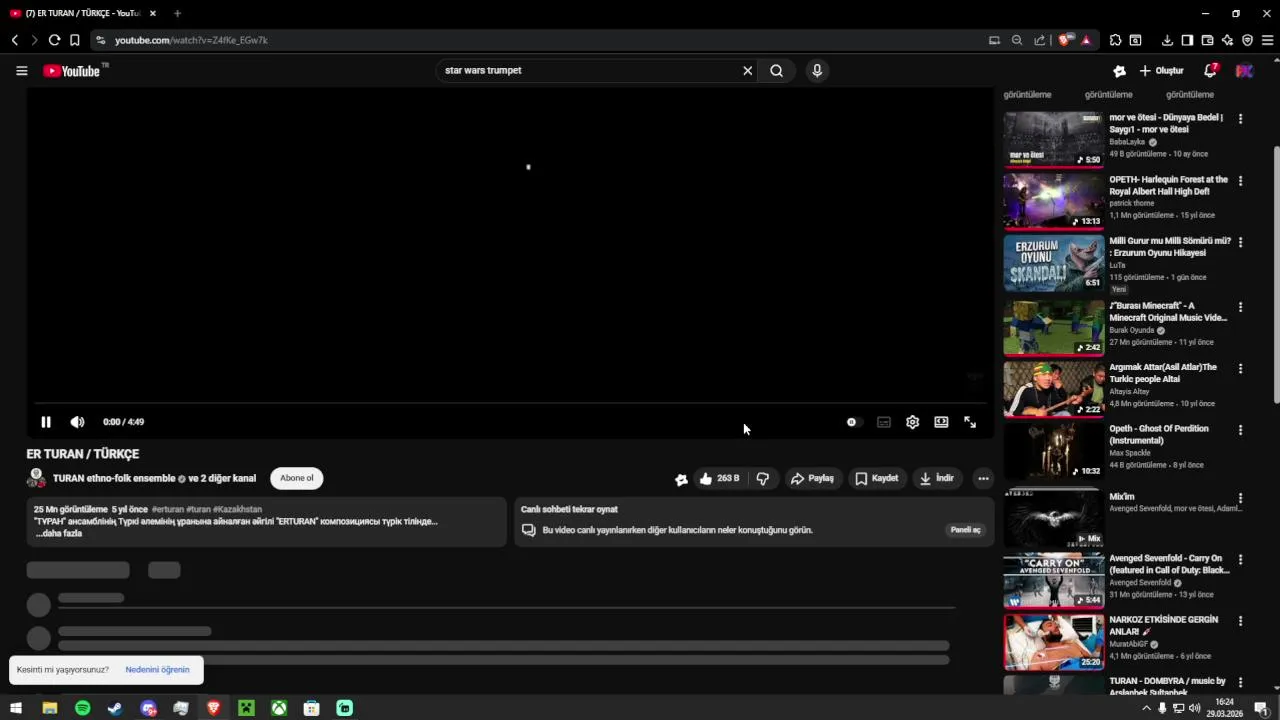1280x720 pixels.
Task: Open video player settings gear
Action: (912, 422)
